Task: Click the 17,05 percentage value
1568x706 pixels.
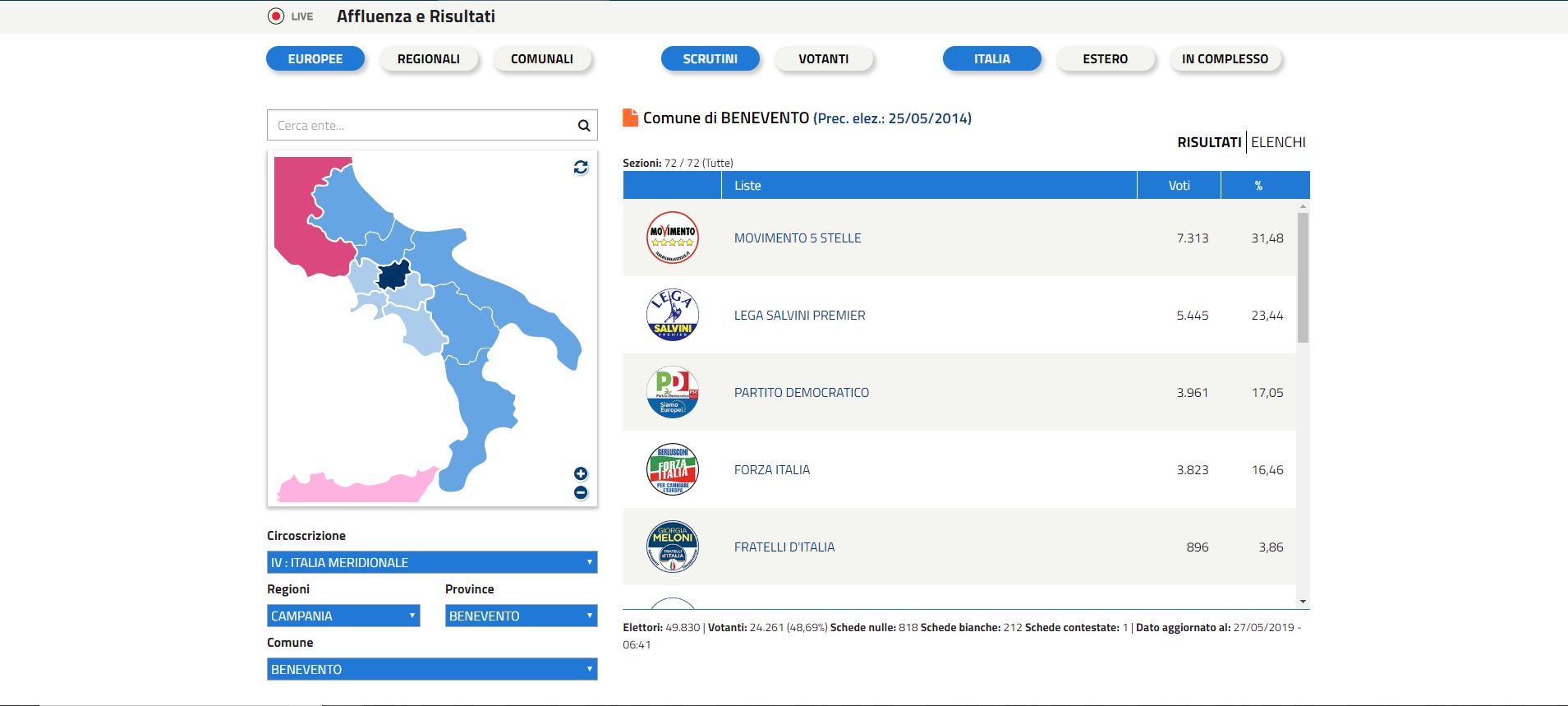Action: (x=1267, y=393)
